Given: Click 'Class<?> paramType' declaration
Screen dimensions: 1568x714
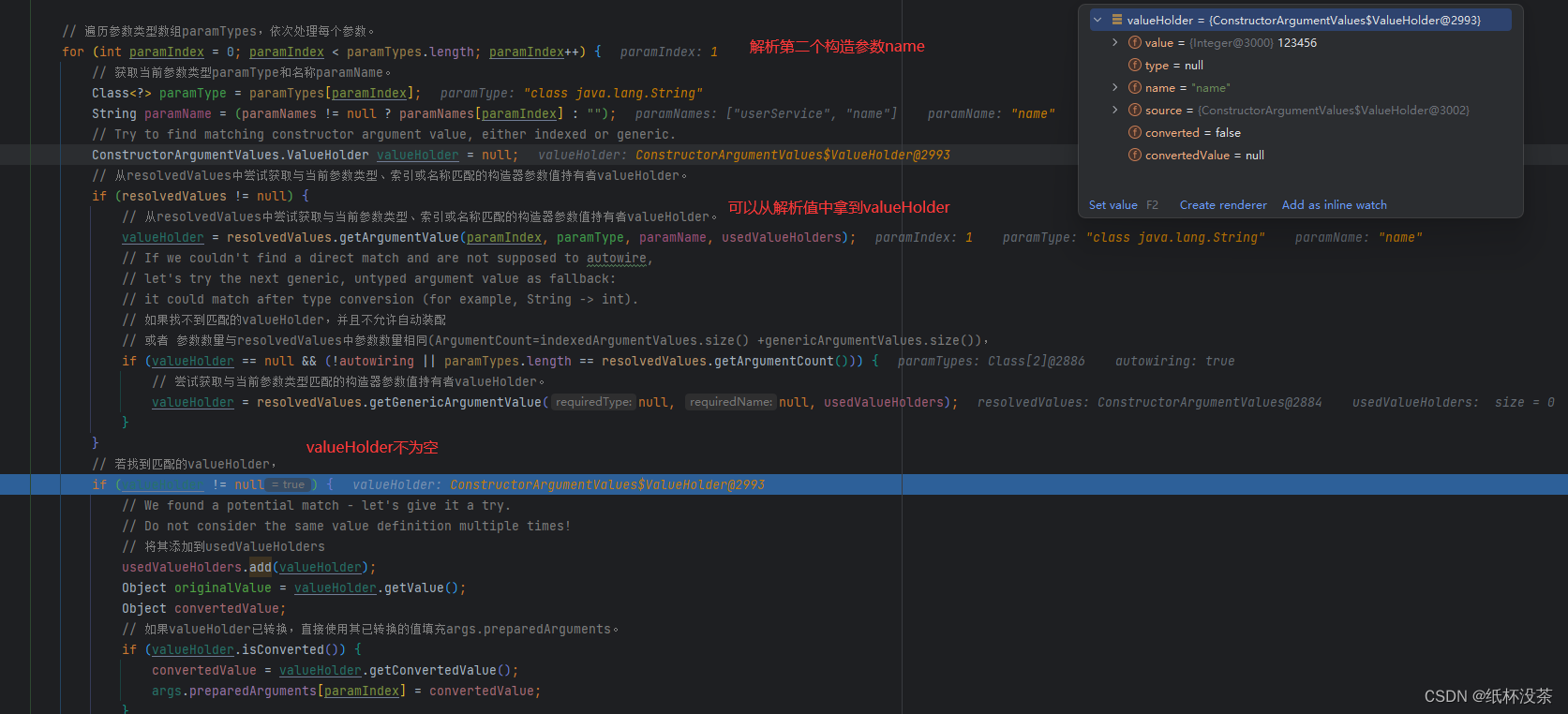Looking at the screenshot, I should 158,93.
